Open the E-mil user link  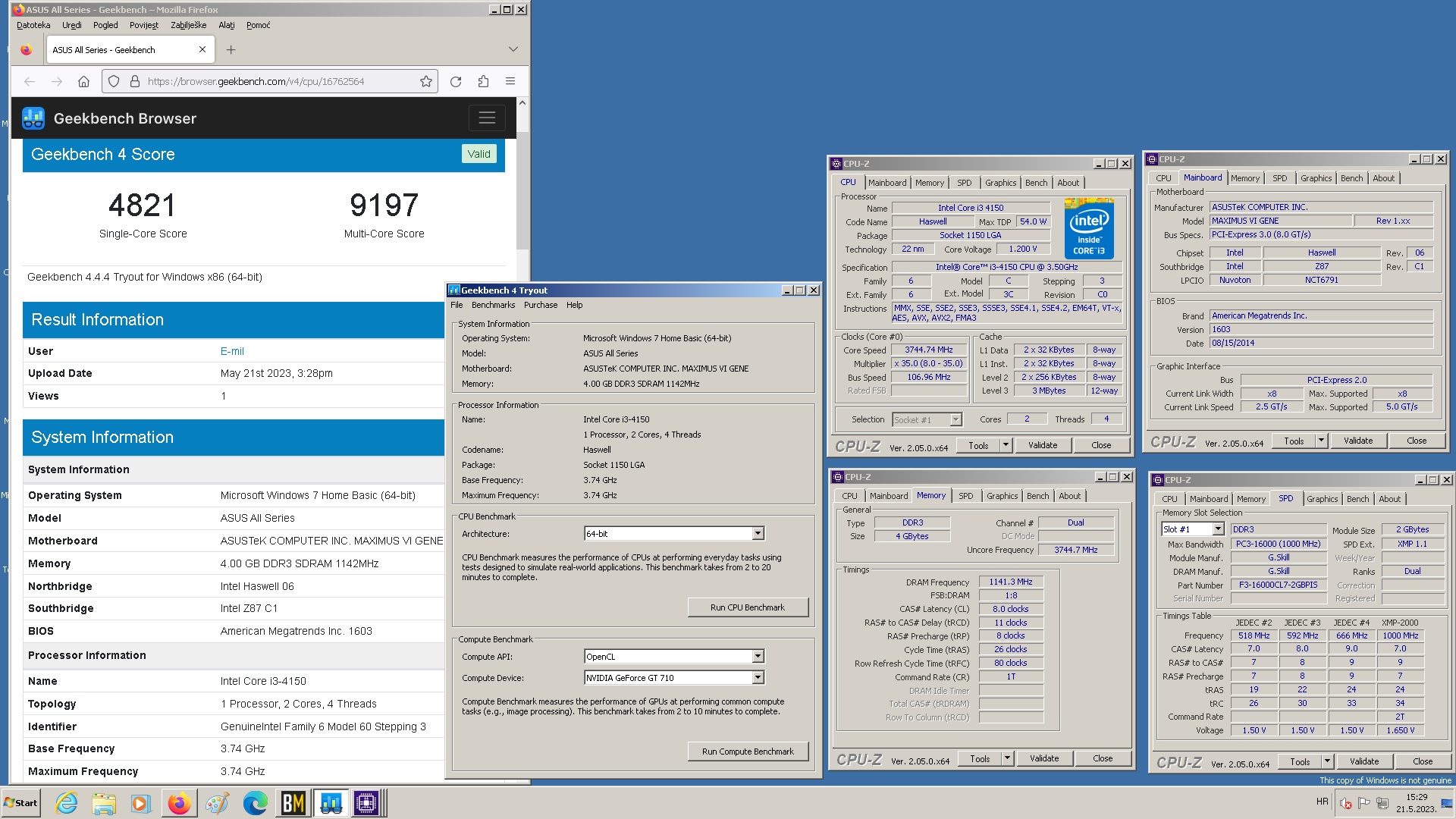point(232,351)
